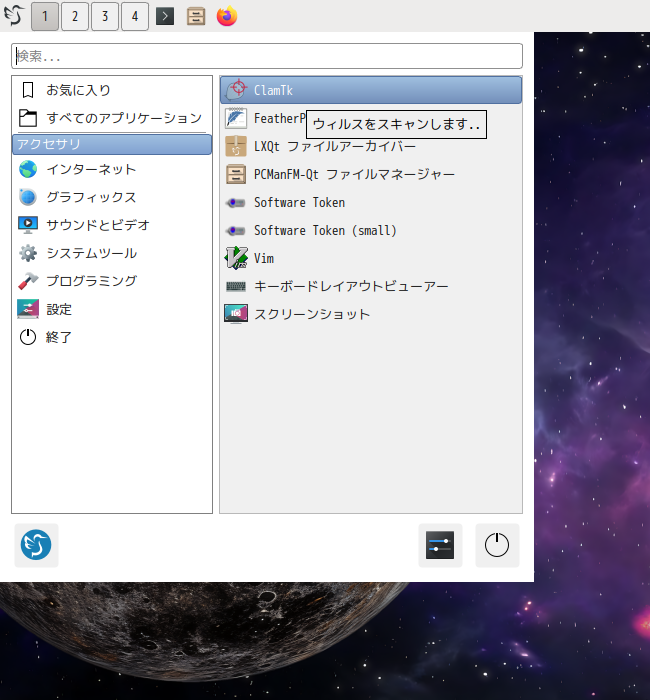The width and height of the screenshot is (650, 700).
Task: Open the 設定 category
Action: (x=112, y=309)
